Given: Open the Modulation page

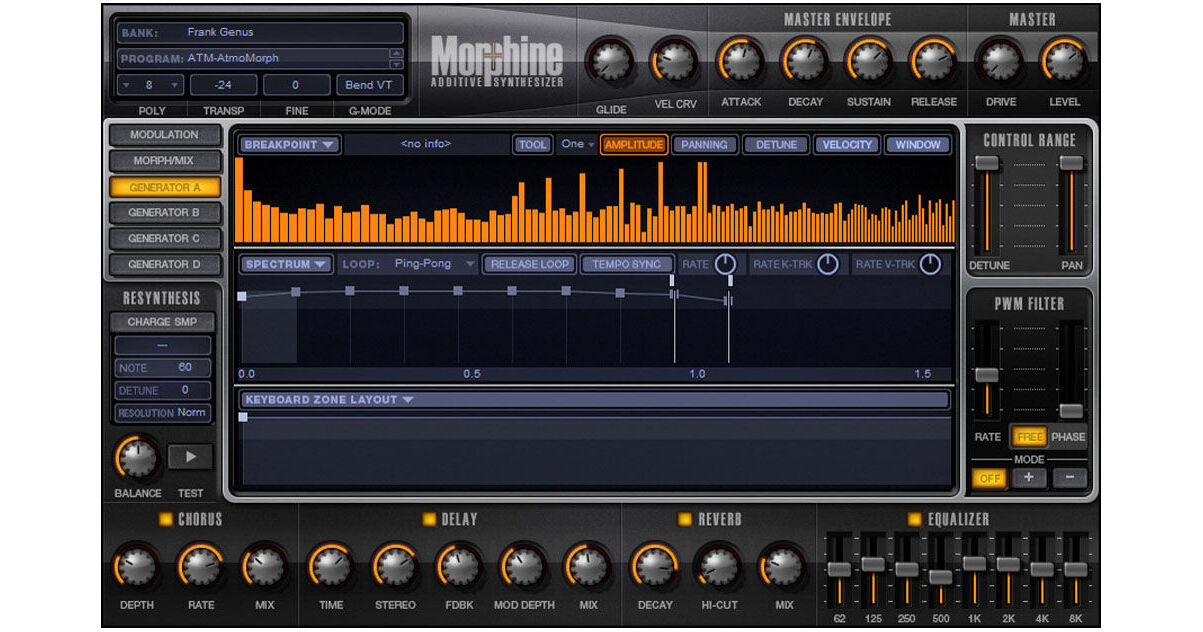Looking at the screenshot, I should (x=164, y=135).
